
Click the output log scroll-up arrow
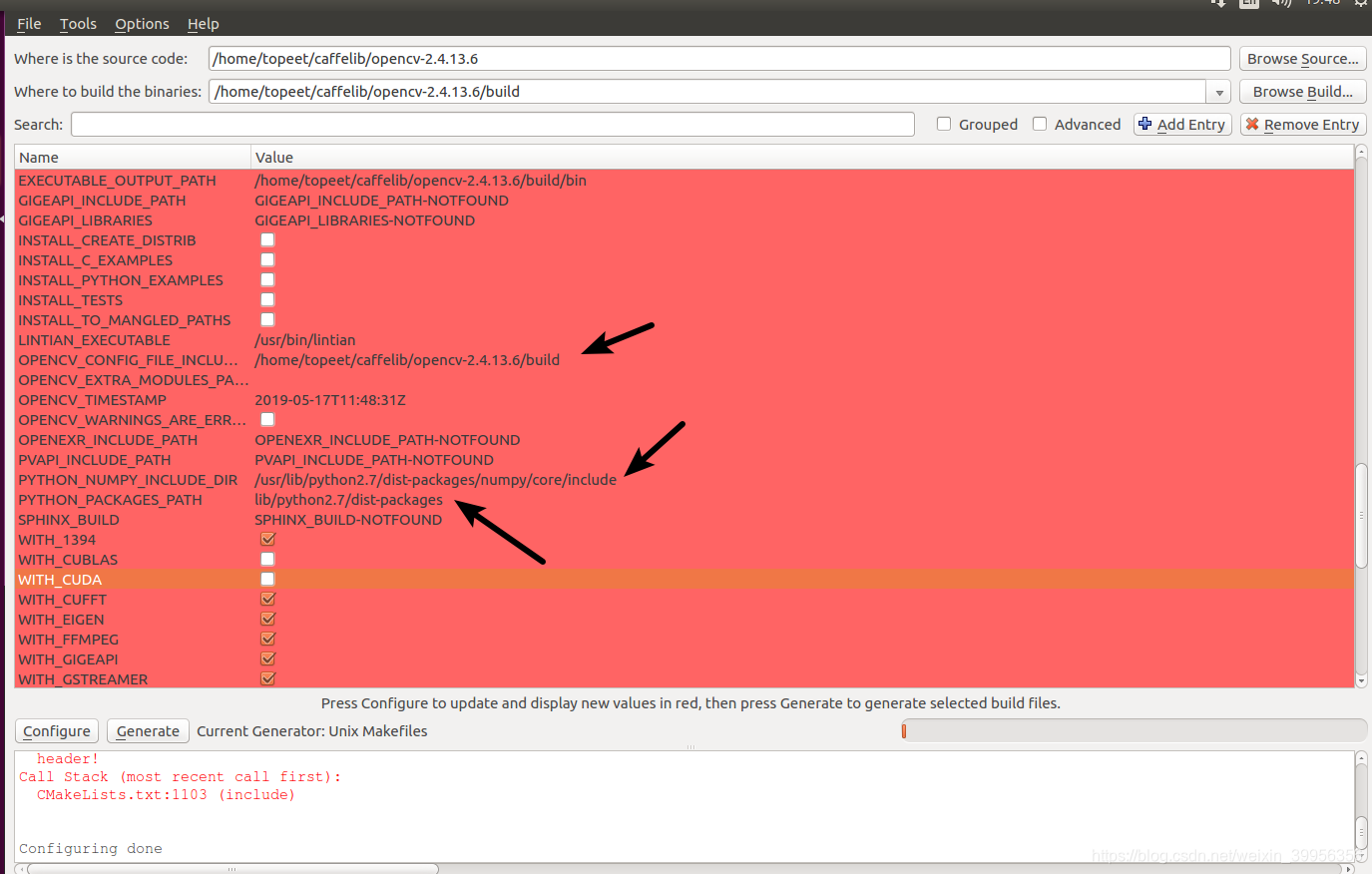click(x=1361, y=758)
